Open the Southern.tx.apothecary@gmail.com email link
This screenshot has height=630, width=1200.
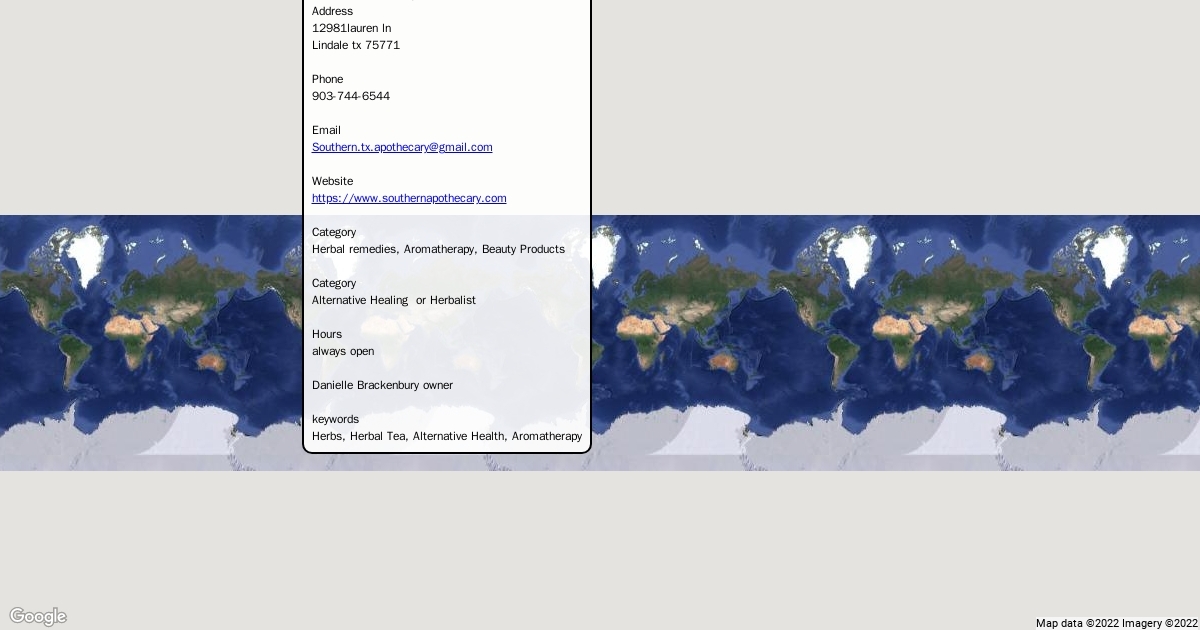tap(402, 147)
